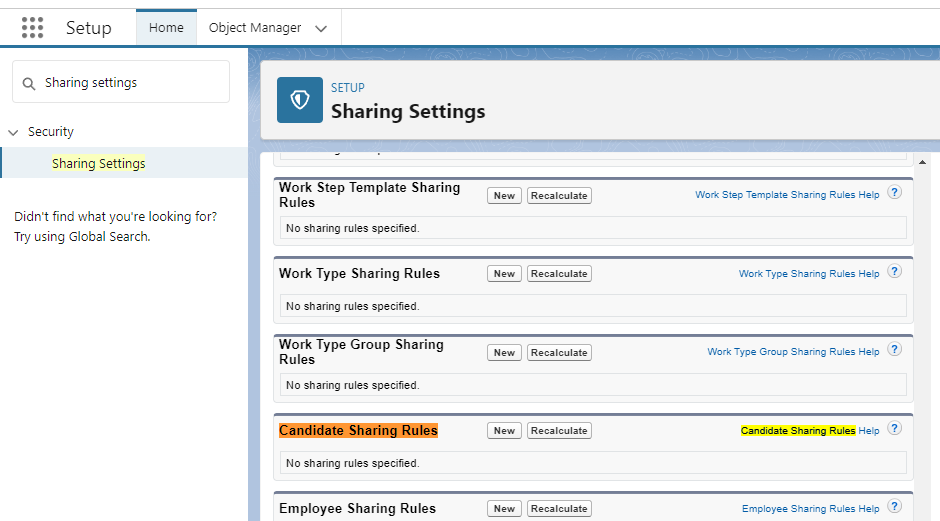940x521 pixels.
Task: Click the Quick Find search magnifier icon
Action: (x=28, y=83)
